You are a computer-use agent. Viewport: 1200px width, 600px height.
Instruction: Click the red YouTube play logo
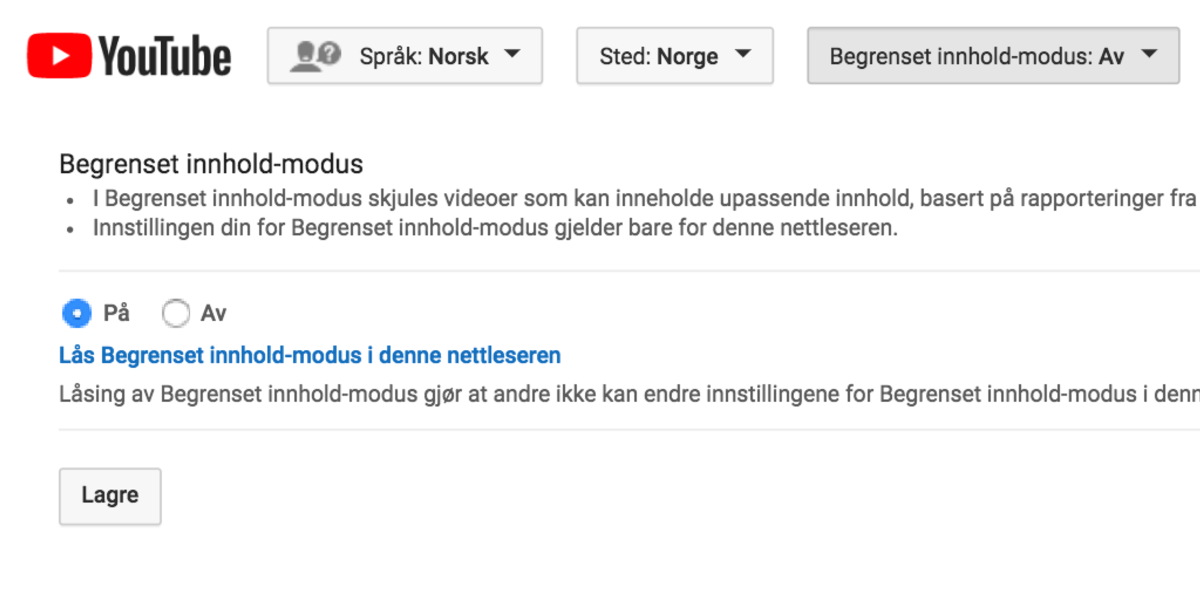(x=60, y=56)
